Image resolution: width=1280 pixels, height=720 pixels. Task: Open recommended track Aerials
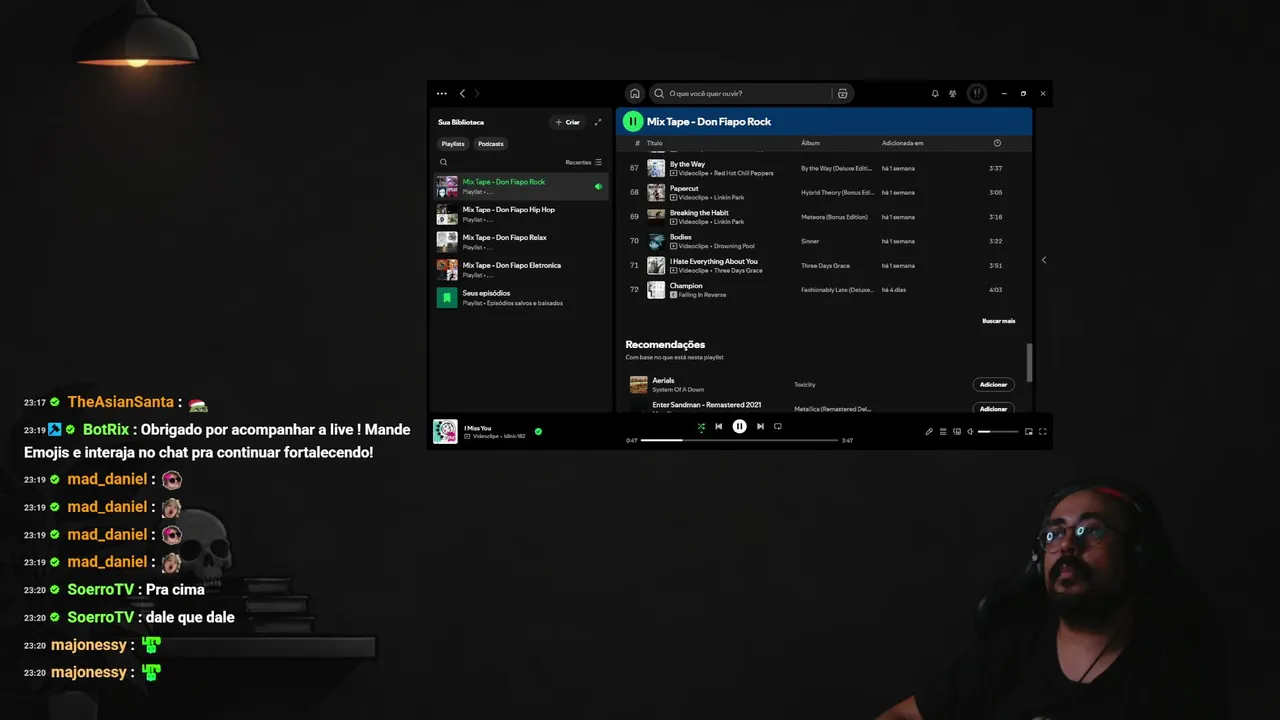point(663,380)
